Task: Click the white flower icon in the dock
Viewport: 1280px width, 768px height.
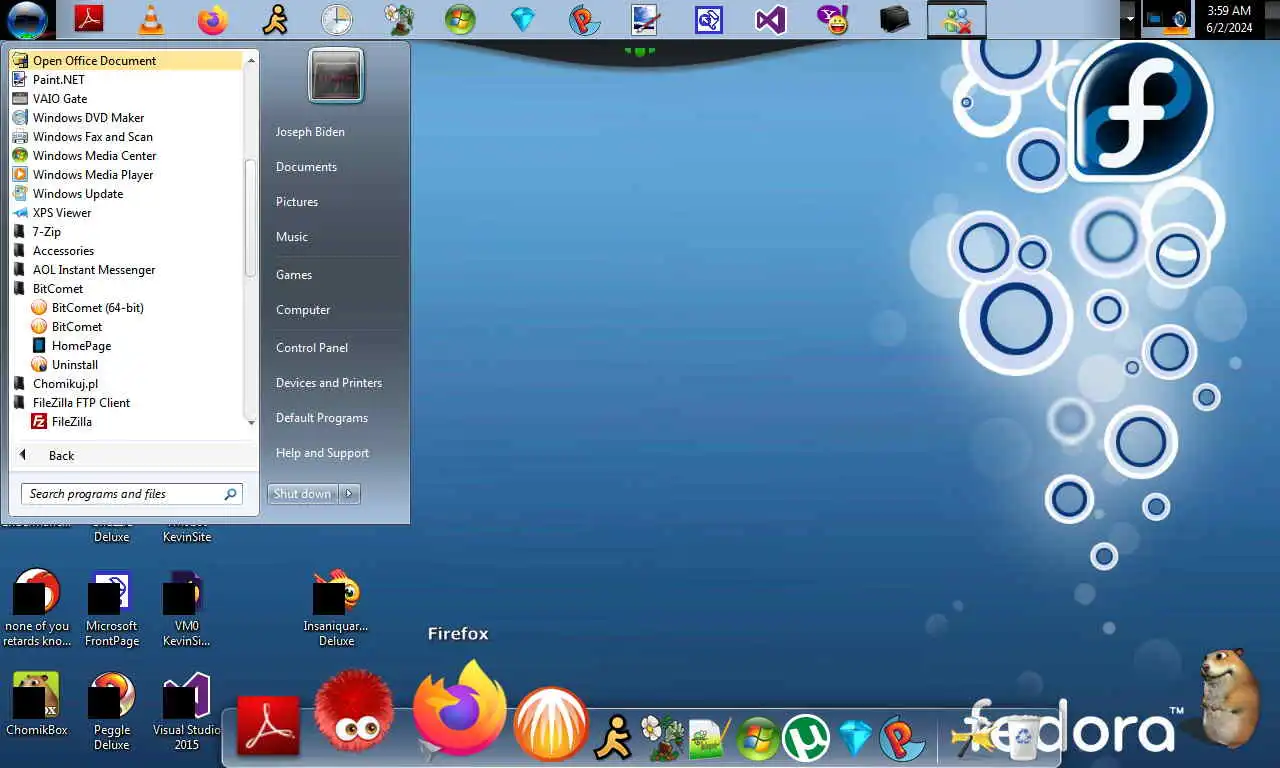Action: tap(661, 738)
